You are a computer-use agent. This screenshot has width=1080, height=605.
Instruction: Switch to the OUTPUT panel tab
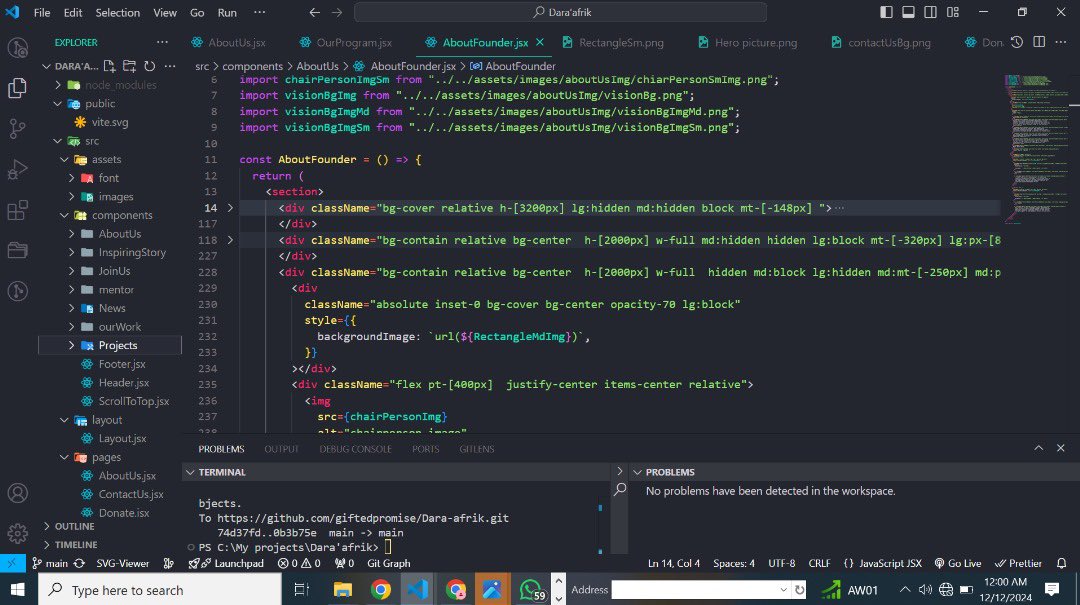click(x=281, y=449)
